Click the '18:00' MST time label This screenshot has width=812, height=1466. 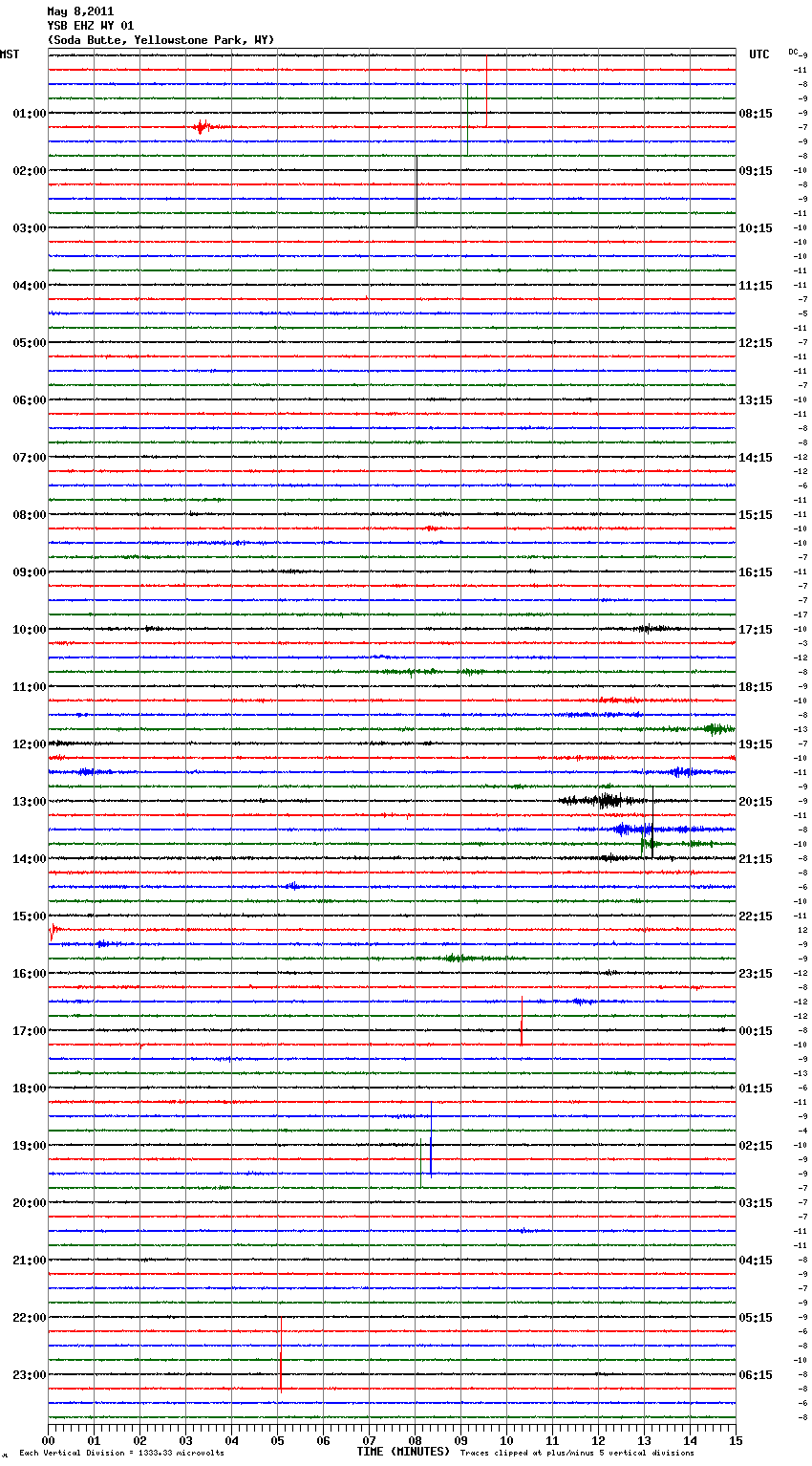pyautogui.click(x=30, y=1088)
